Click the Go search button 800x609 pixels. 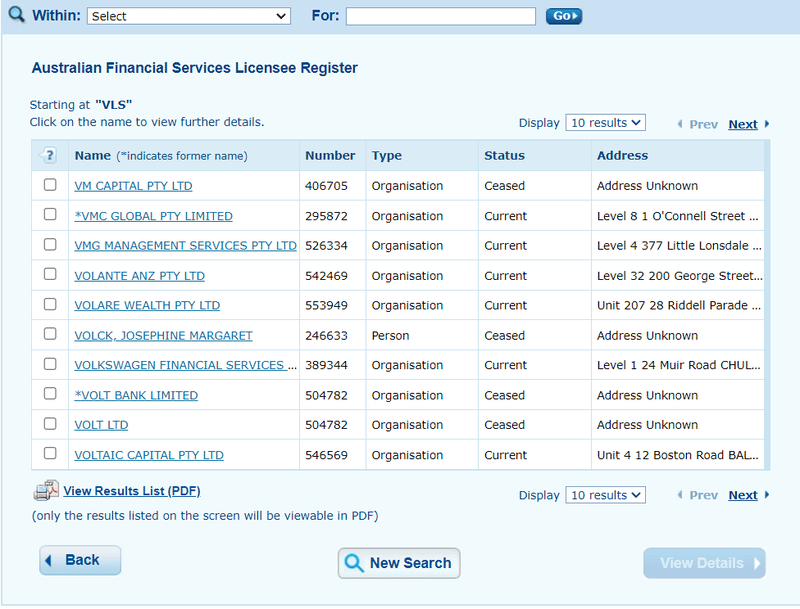coord(564,16)
